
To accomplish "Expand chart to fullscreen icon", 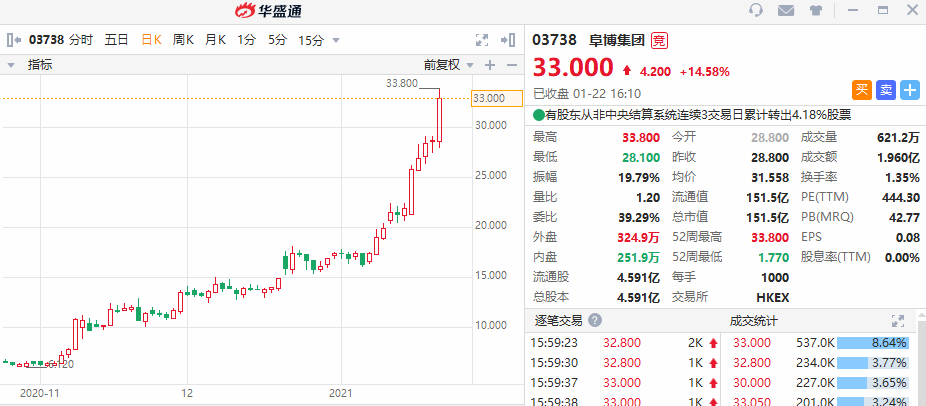I will [x=482, y=40].
